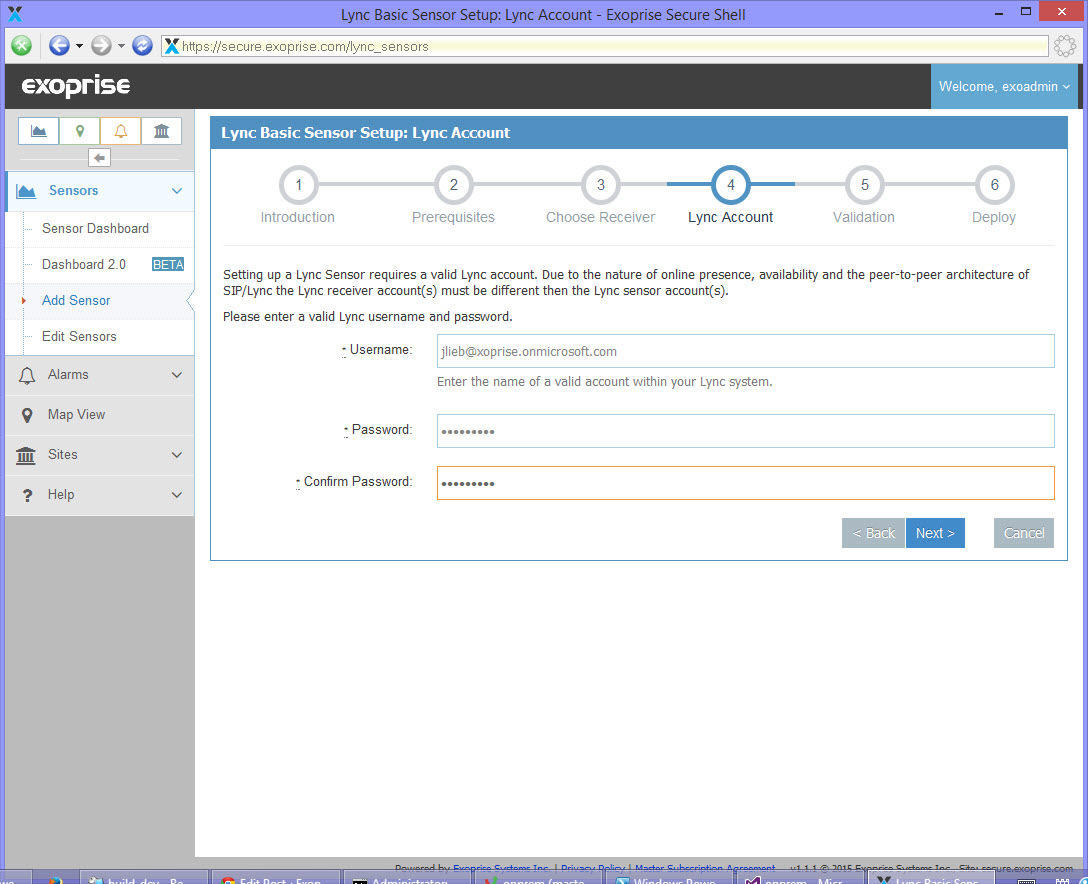This screenshot has height=884, width=1088.
Task: Open the Welcome, exoadmin user menu
Action: pos(1004,87)
